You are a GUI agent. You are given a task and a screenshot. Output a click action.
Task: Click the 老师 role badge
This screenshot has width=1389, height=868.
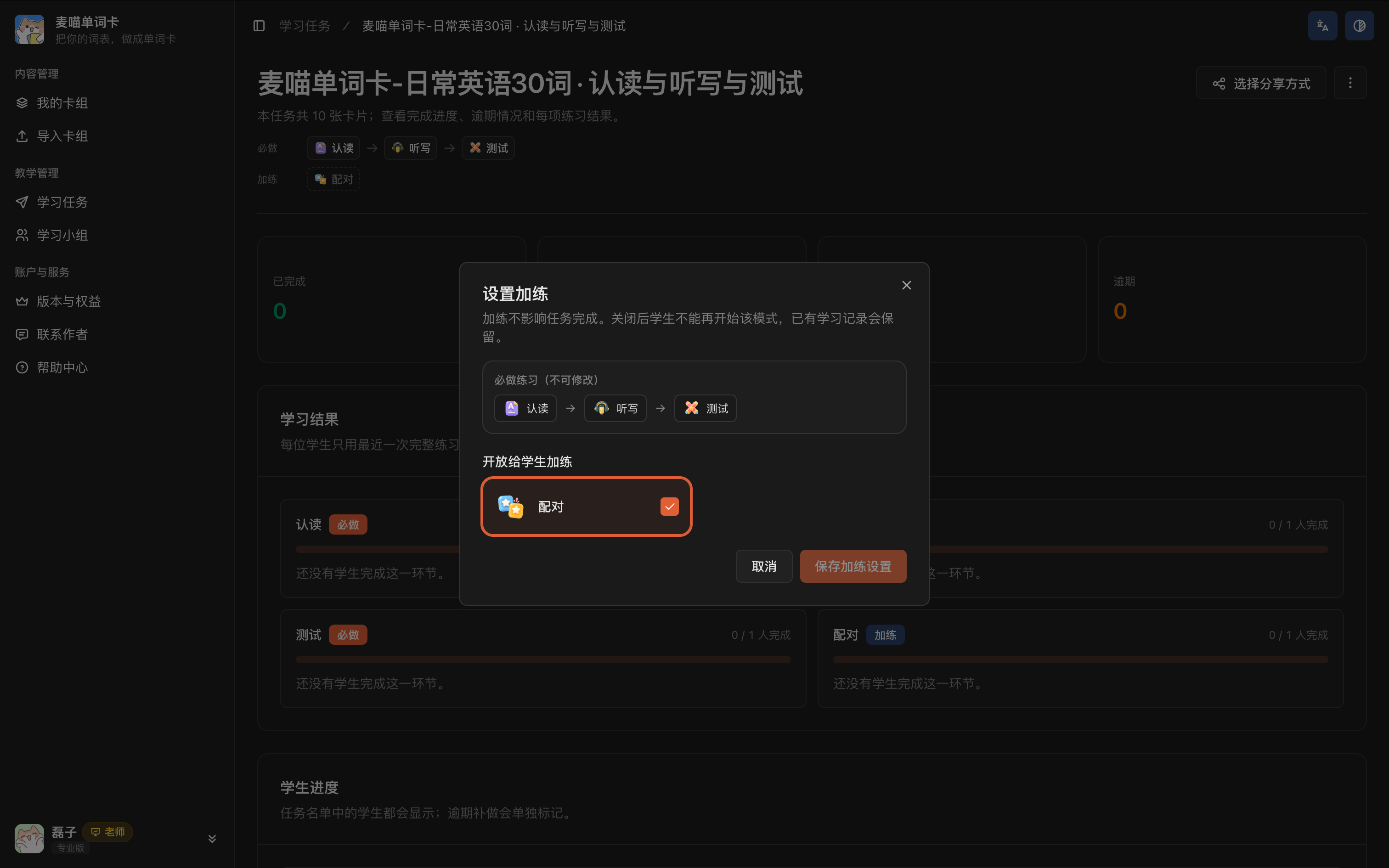point(108,832)
